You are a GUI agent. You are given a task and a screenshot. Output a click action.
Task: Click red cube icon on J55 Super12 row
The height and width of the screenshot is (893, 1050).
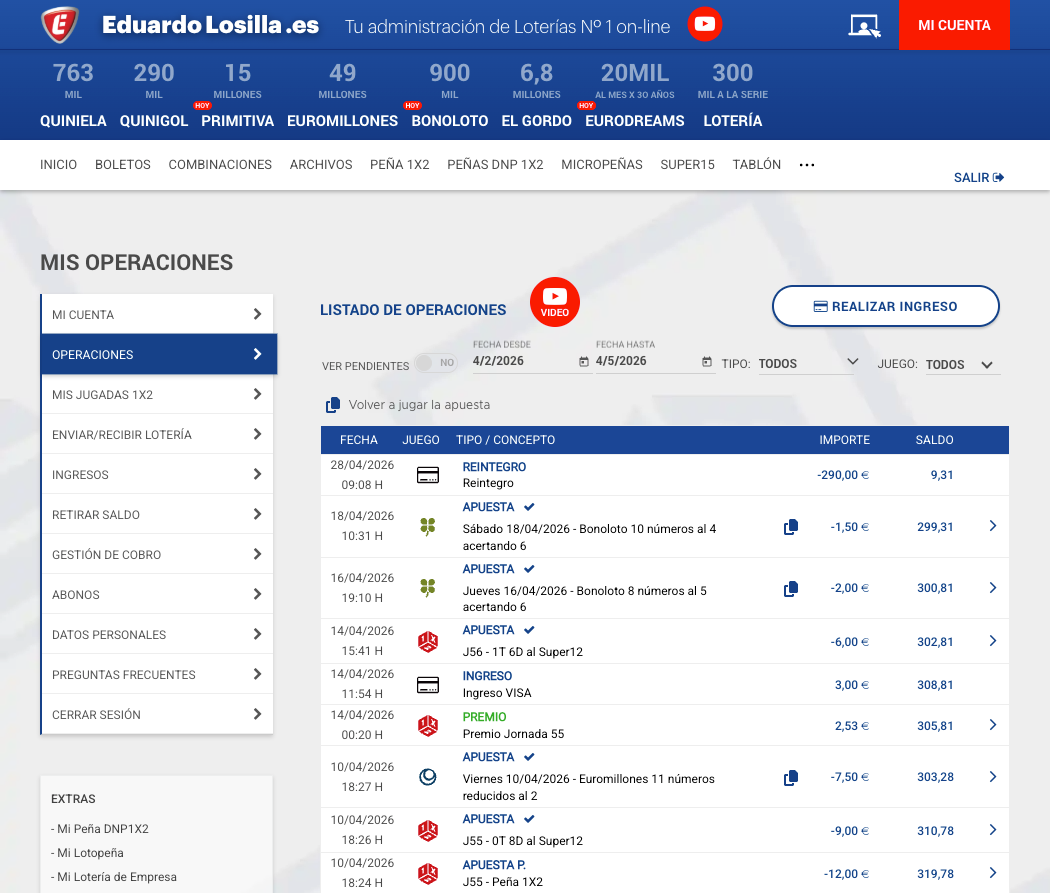click(x=428, y=831)
